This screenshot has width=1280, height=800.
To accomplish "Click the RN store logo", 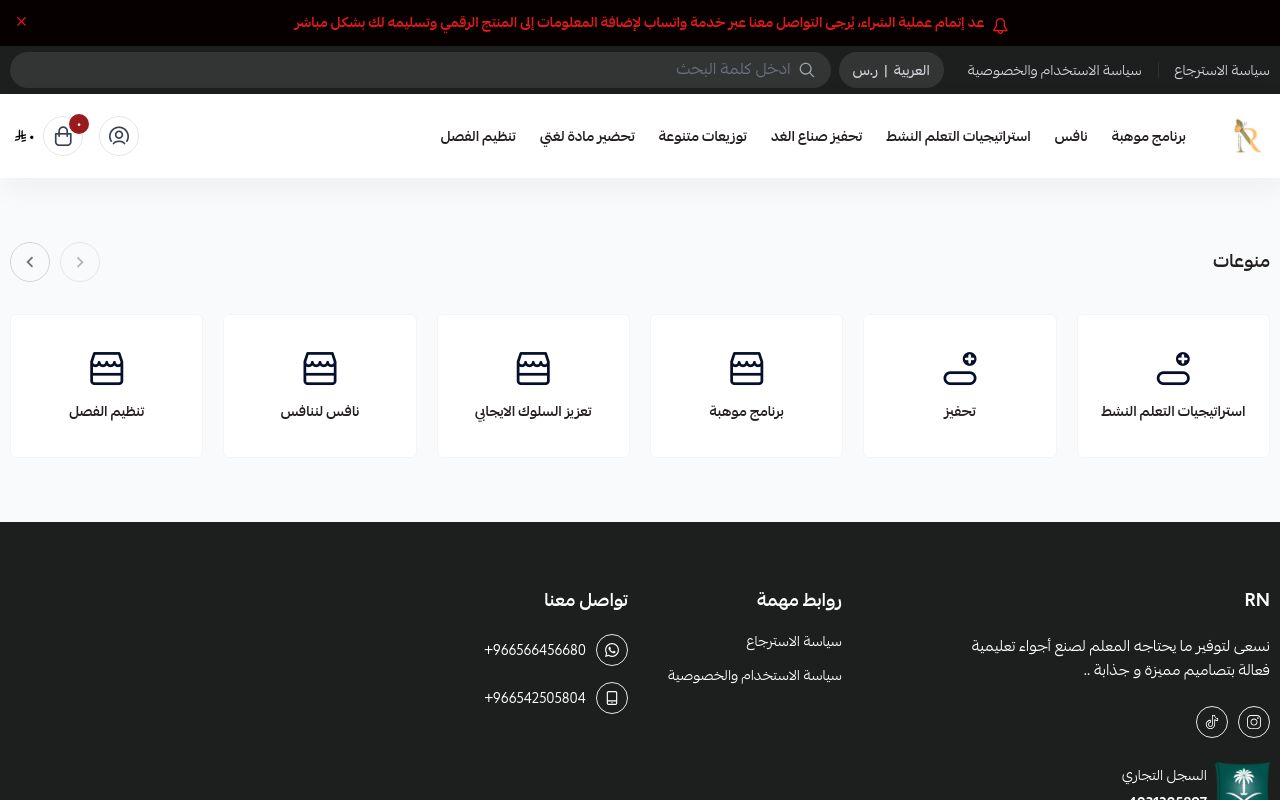I will pyautogui.click(x=1246, y=136).
